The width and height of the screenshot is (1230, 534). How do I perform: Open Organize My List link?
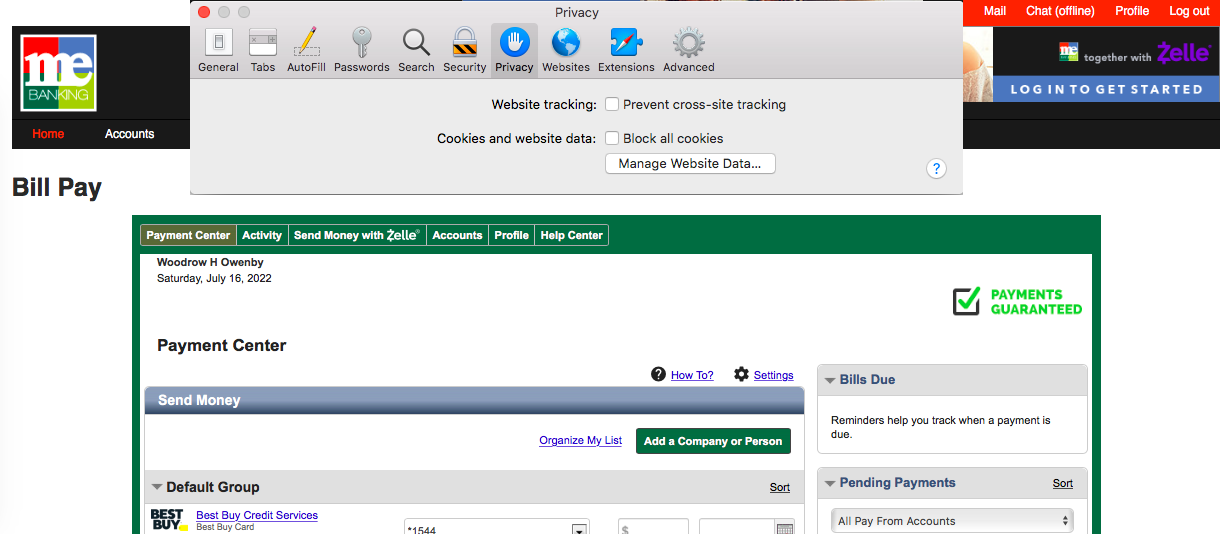tap(580, 440)
